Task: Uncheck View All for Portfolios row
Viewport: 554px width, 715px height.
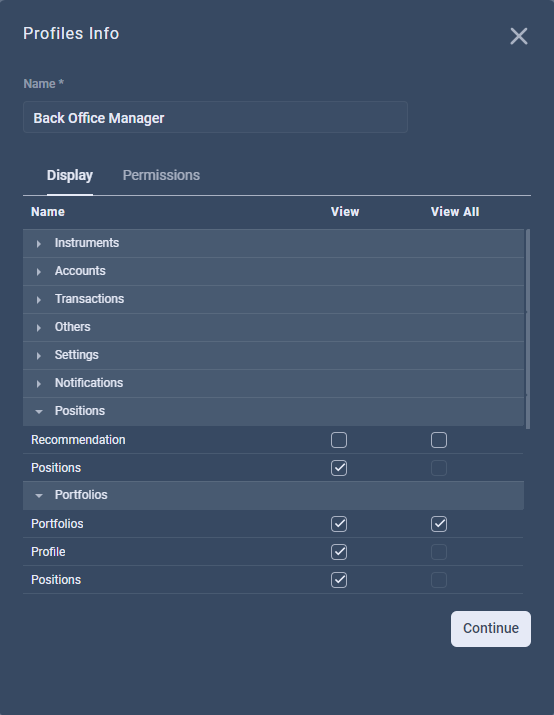Action: coord(439,524)
